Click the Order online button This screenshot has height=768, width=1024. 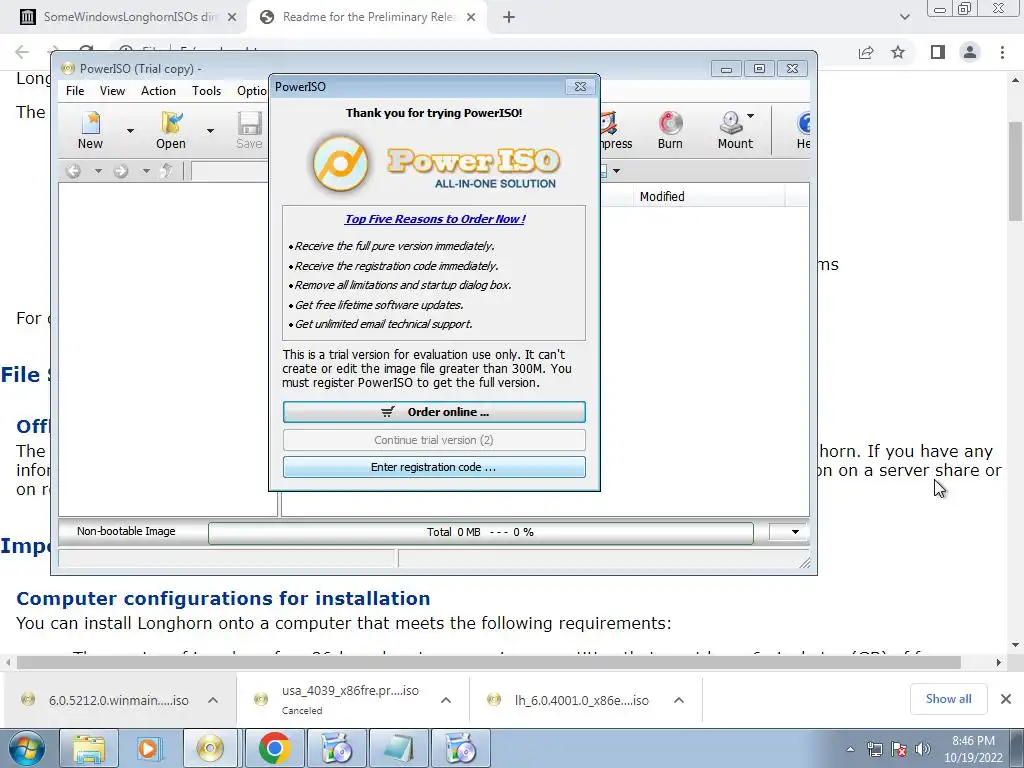[x=434, y=412]
